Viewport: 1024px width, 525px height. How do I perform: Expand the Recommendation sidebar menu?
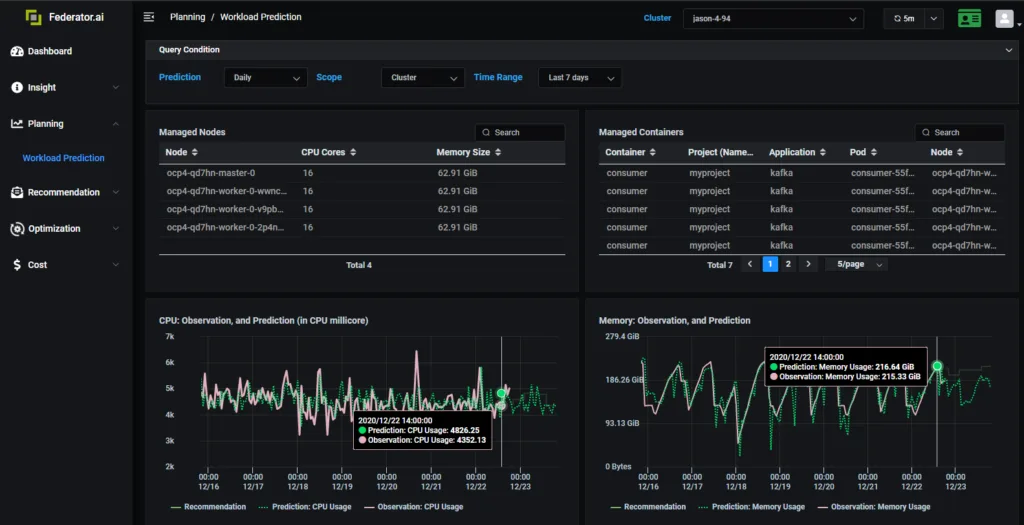(65, 192)
